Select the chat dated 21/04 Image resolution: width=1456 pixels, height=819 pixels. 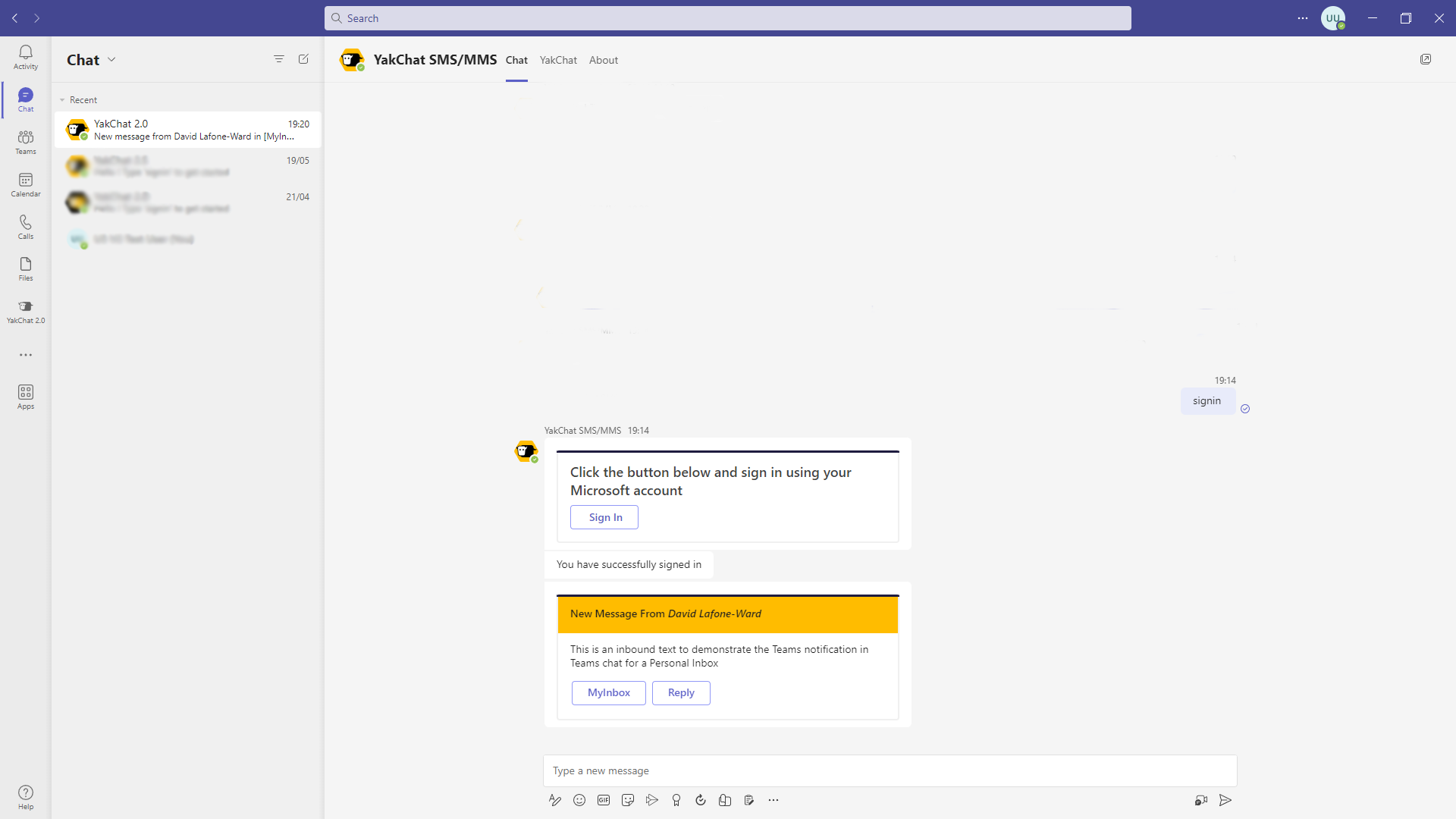tap(187, 202)
